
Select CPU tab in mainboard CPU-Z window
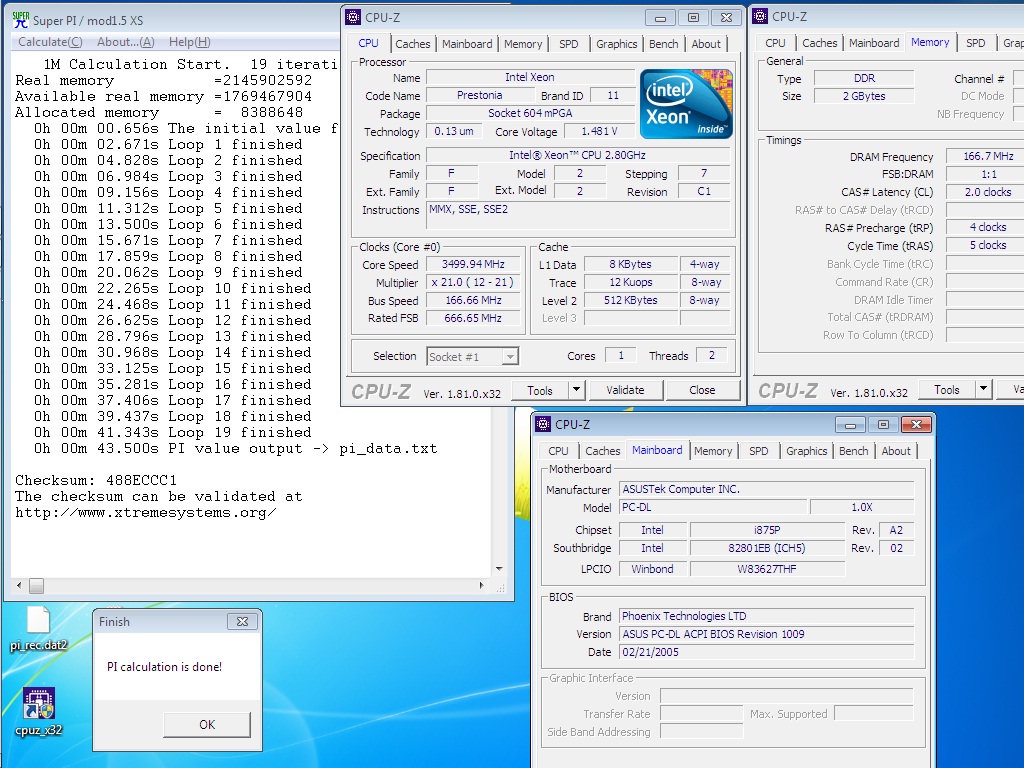point(558,451)
